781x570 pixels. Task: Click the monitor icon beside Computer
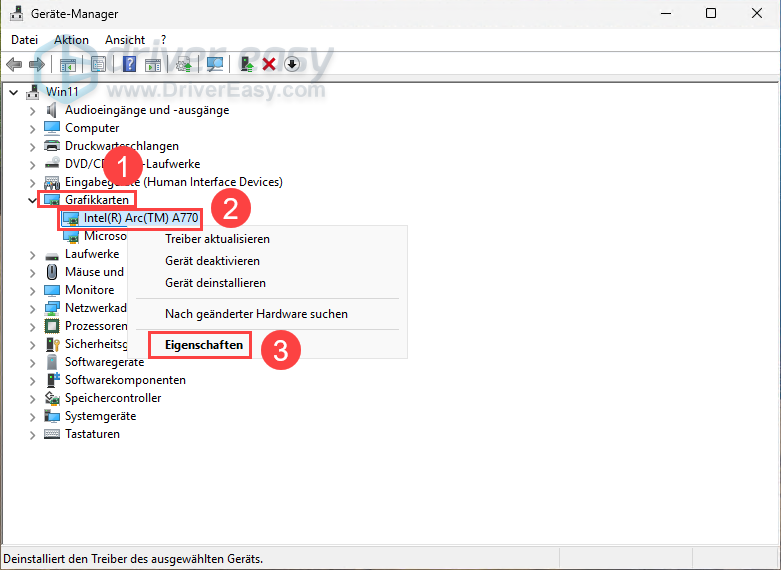point(52,128)
